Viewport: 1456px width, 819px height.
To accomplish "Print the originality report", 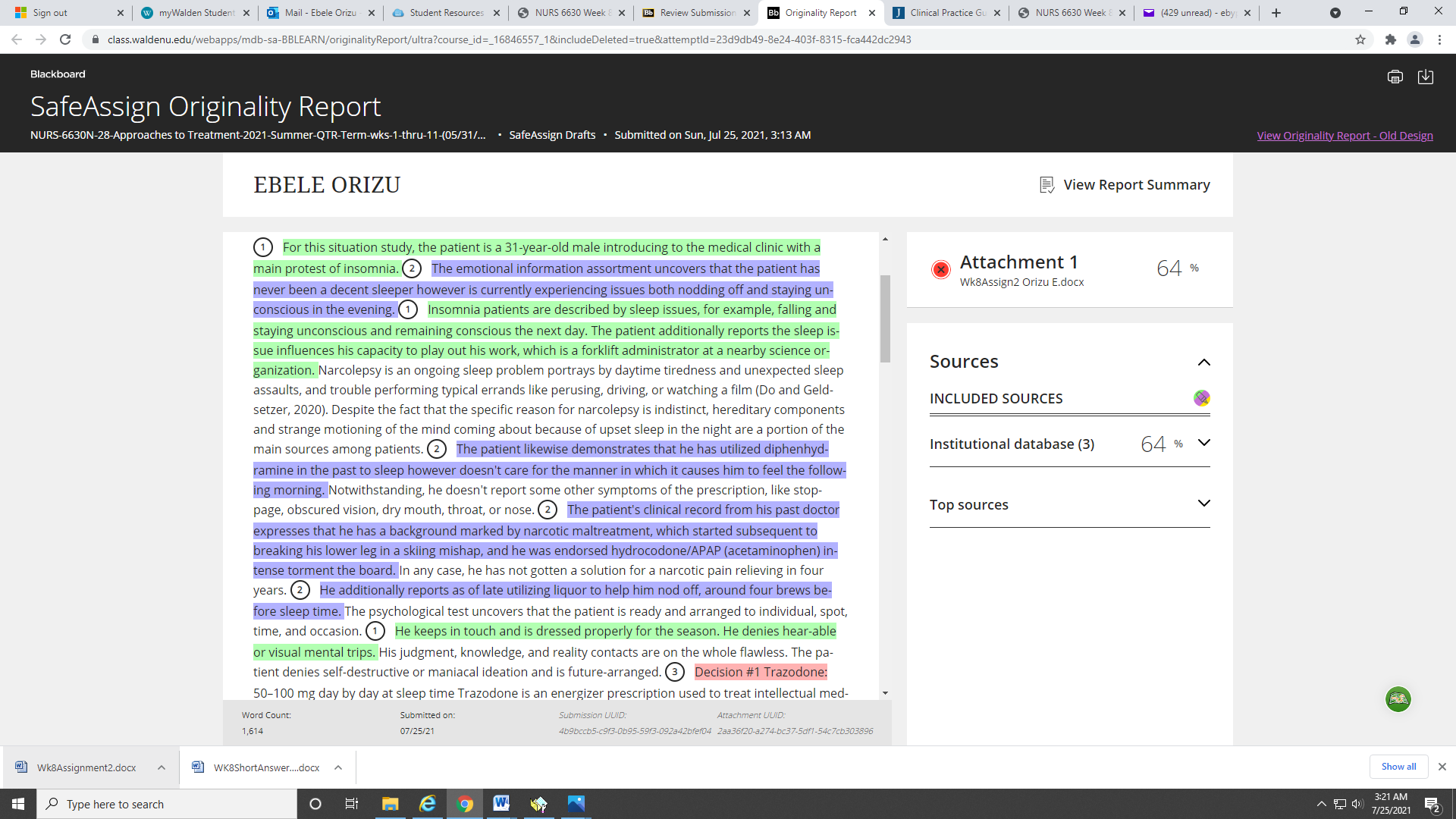I will [1395, 77].
